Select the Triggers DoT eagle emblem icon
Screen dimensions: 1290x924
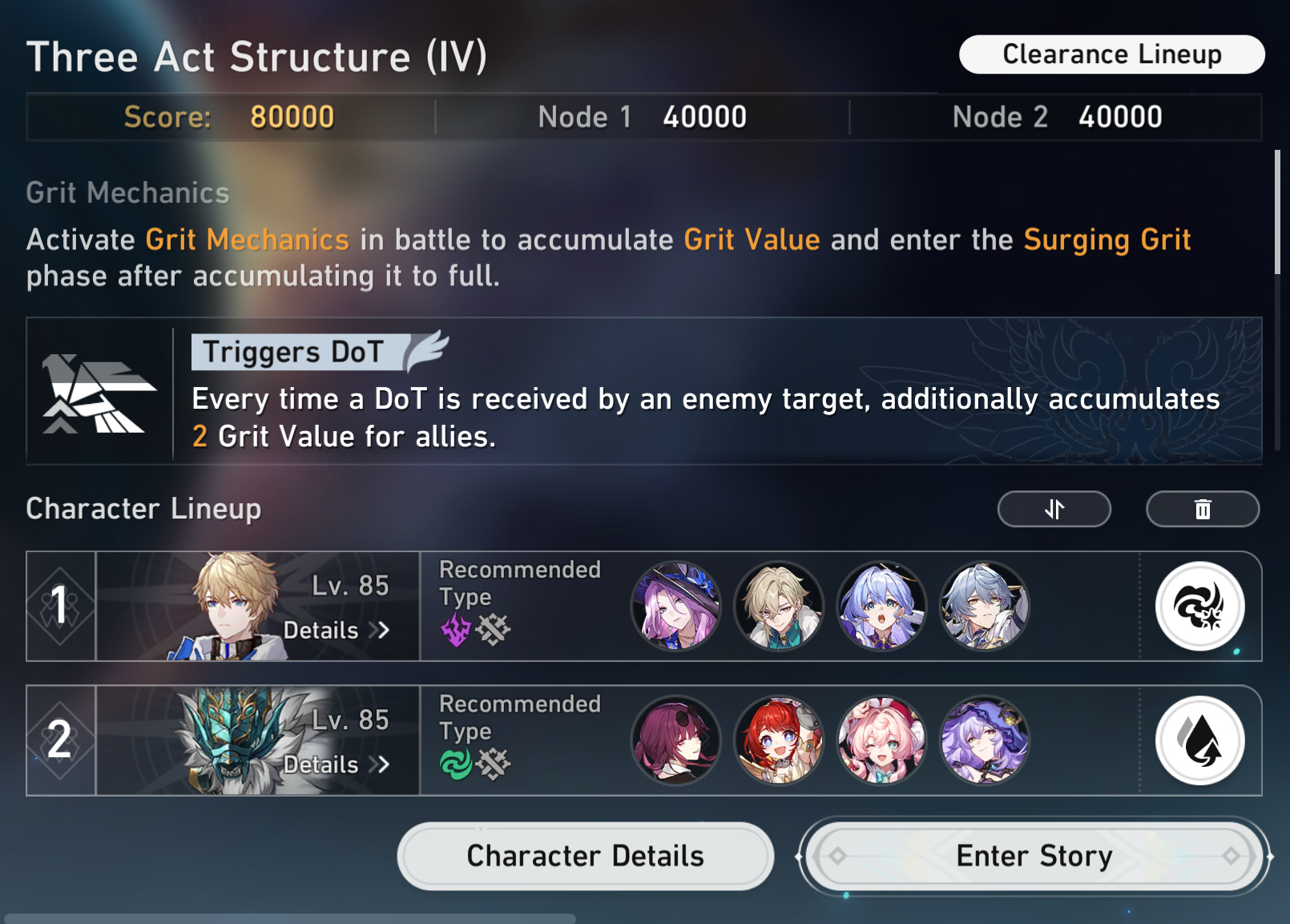pos(99,393)
